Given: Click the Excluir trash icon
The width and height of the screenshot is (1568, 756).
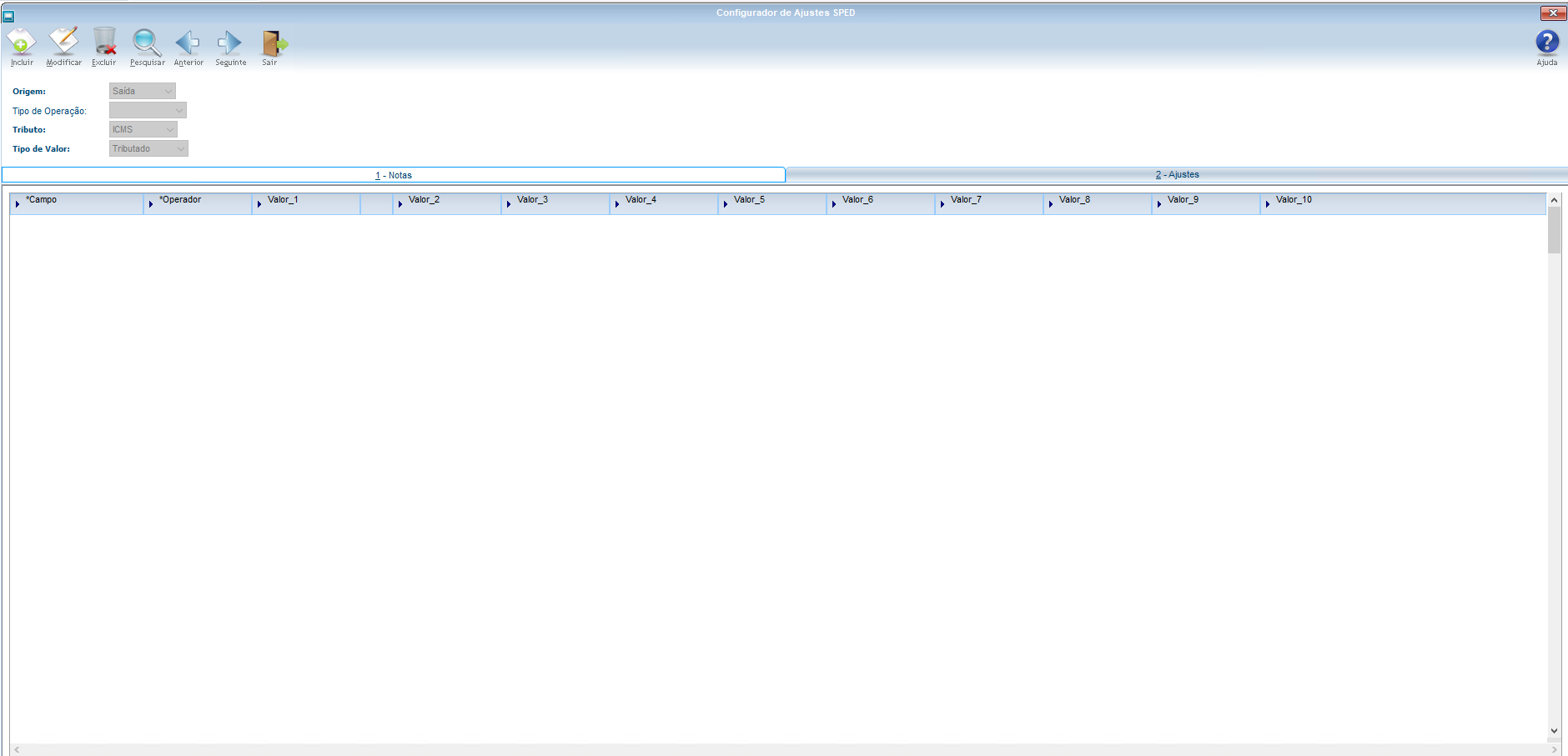Looking at the screenshot, I should (x=104, y=42).
